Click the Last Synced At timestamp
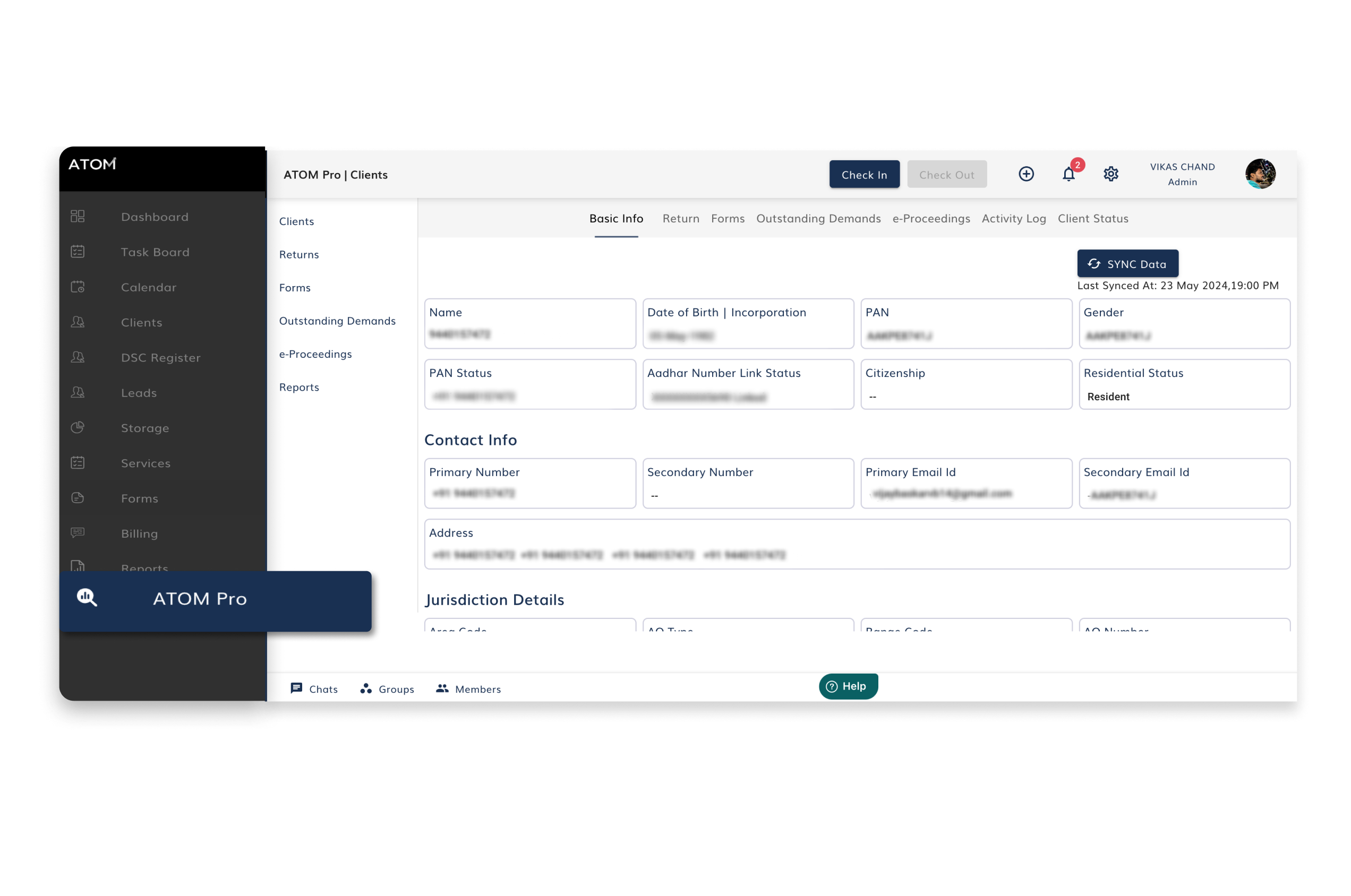Viewport: 1351px width, 896px height. (1178, 286)
